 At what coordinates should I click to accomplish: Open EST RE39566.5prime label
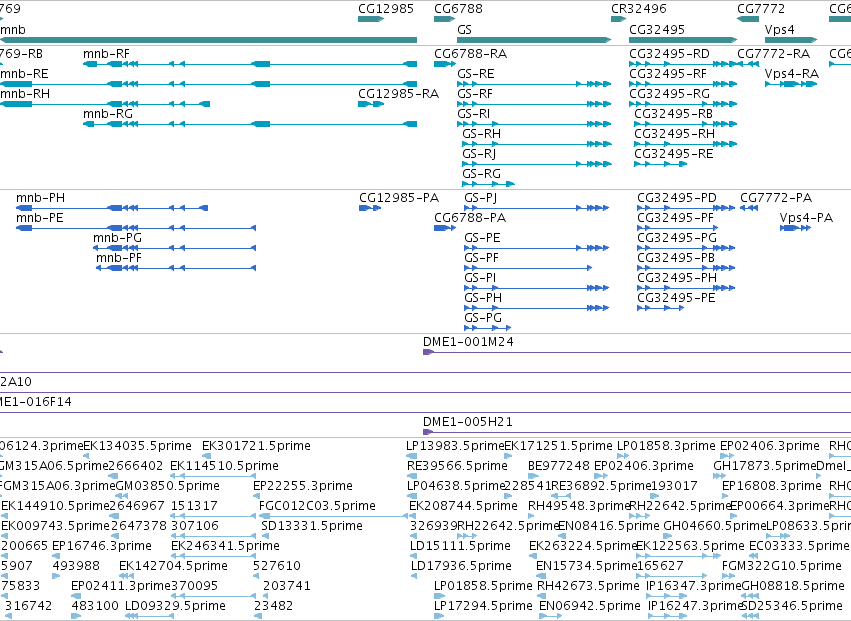click(x=458, y=466)
